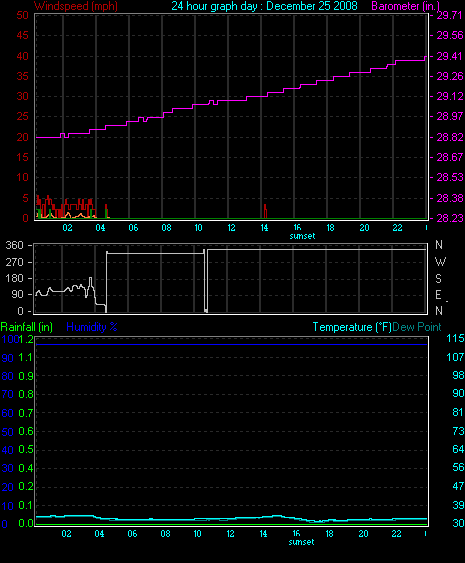Screen dimensions: 465x563
Task: Click the blue humidity line at 100%
Action: coord(232,344)
